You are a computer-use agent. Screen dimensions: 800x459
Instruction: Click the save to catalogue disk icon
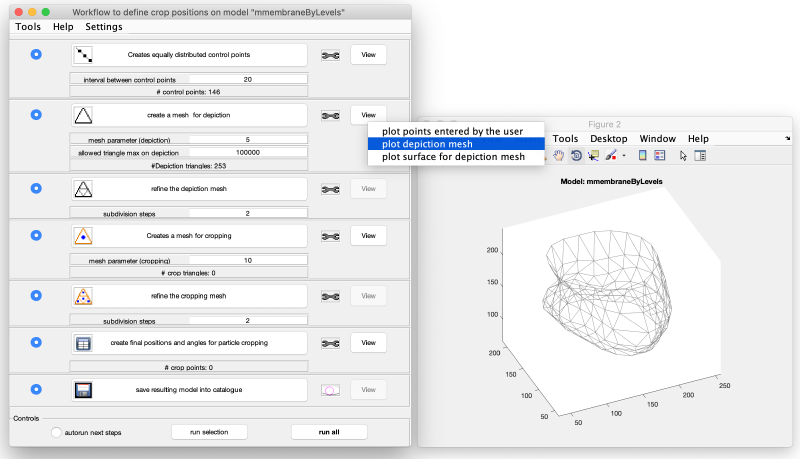(x=83, y=390)
